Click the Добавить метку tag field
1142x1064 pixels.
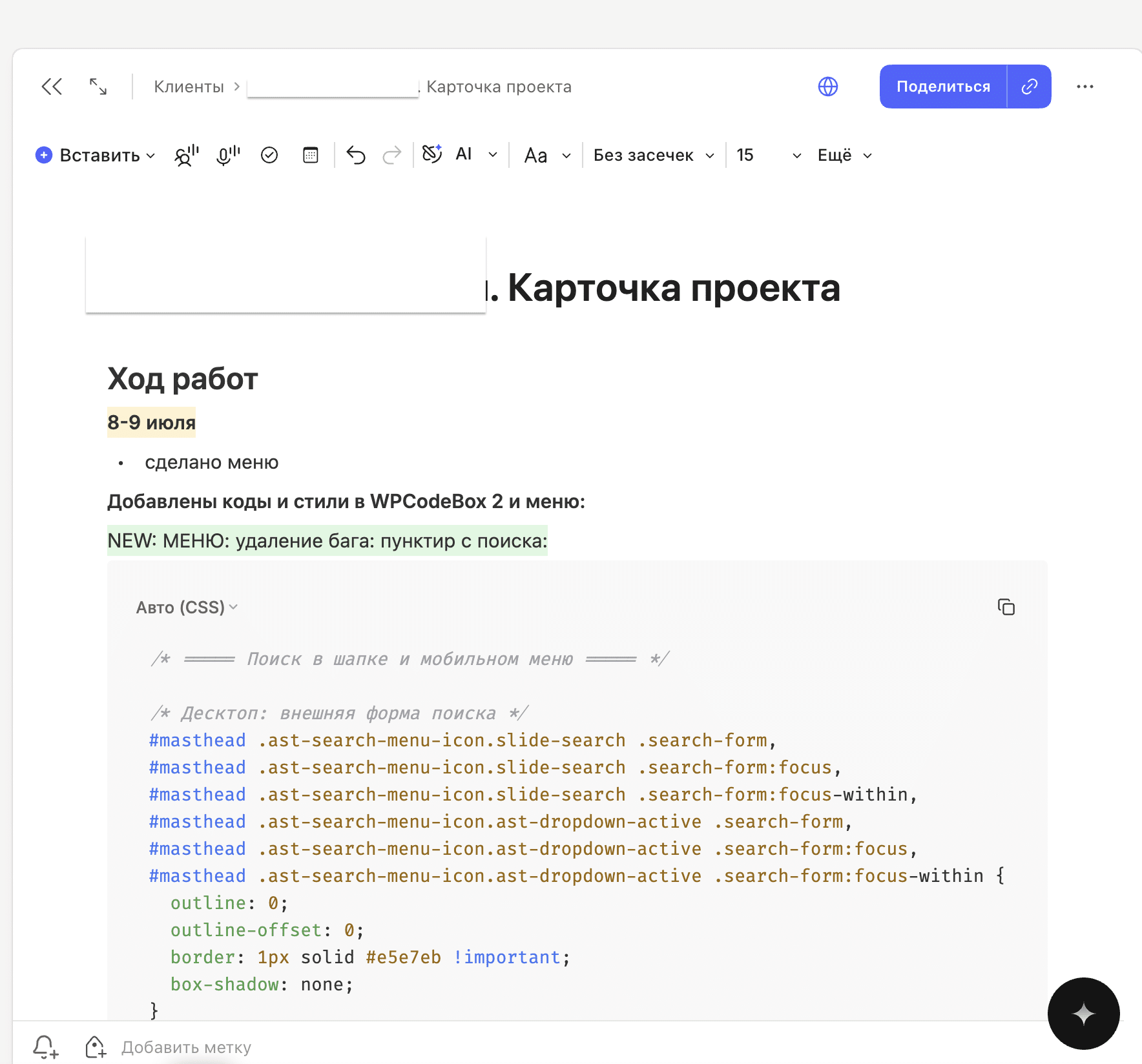tap(186, 1047)
